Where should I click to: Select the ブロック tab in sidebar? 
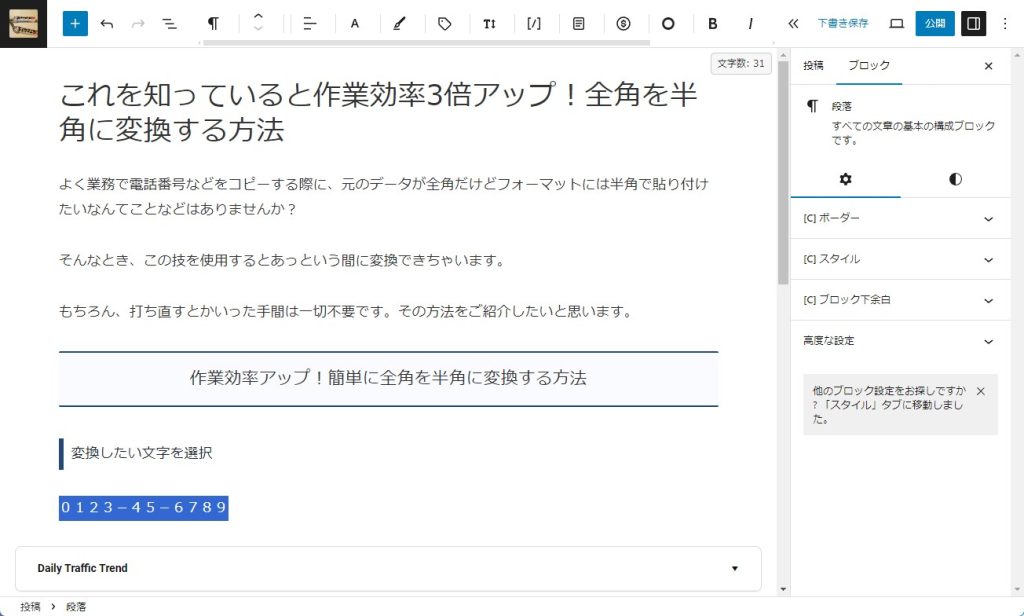(868, 65)
